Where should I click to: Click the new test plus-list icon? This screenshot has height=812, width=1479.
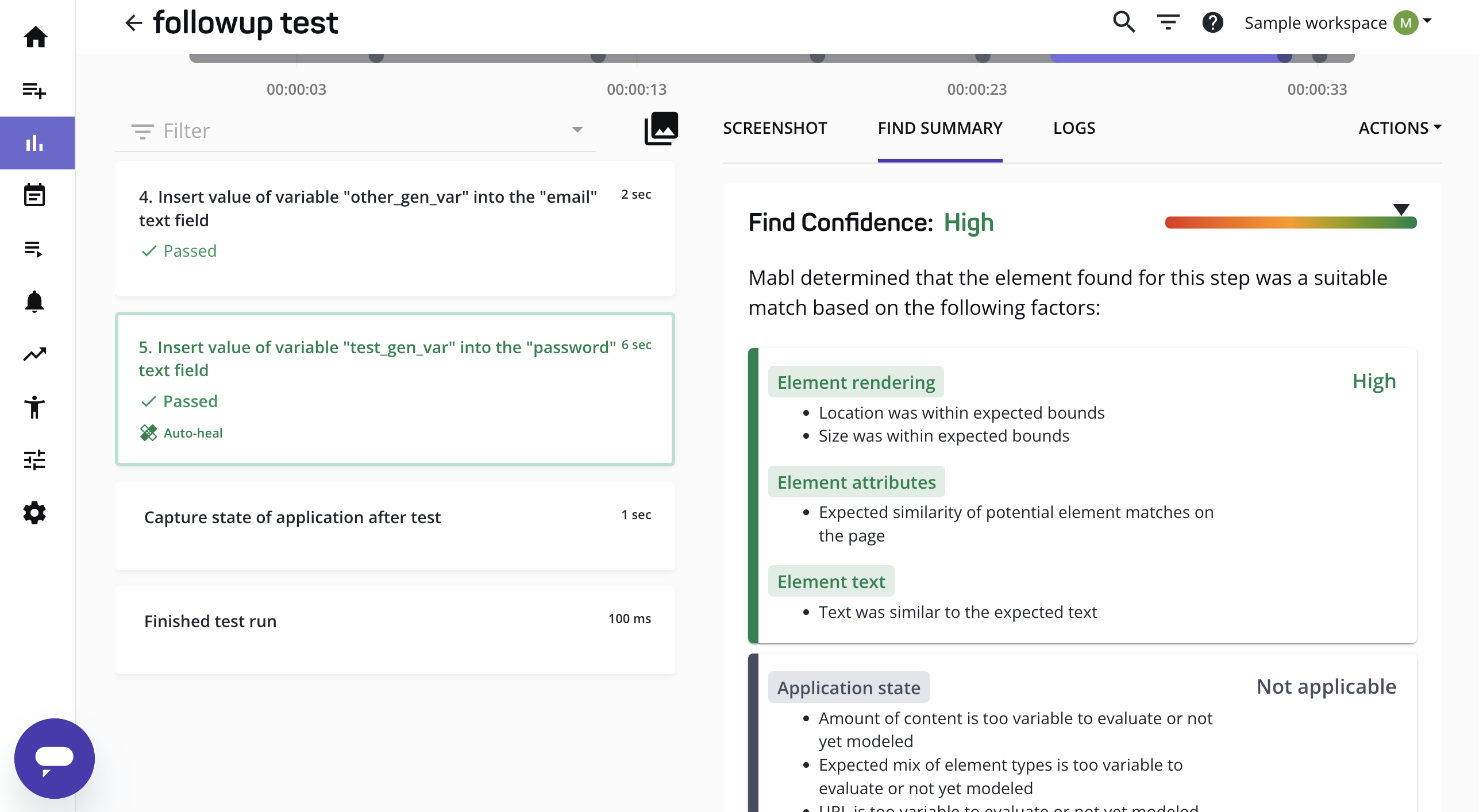point(34,90)
